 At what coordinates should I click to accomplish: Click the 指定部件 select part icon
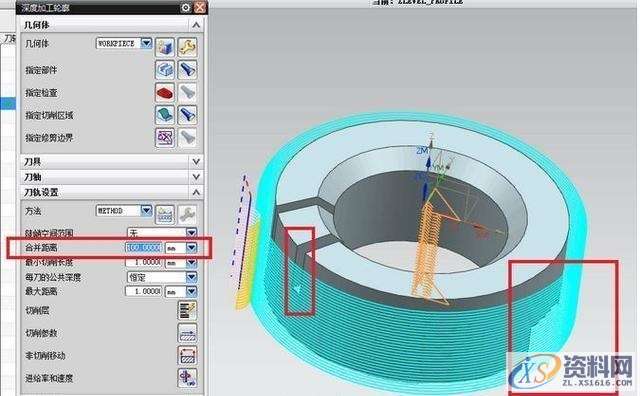pyautogui.click(x=165, y=70)
